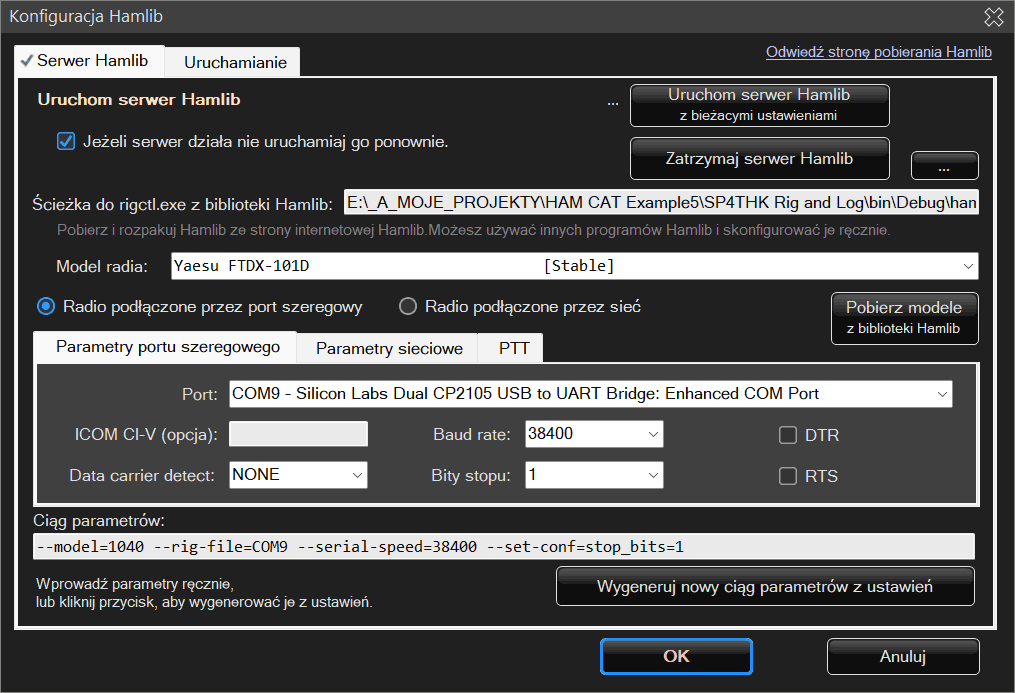This screenshot has width=1015, height=693.
Task: Close the Konfiguracja Hamlib dialog window
Action: tap(993, 16)
